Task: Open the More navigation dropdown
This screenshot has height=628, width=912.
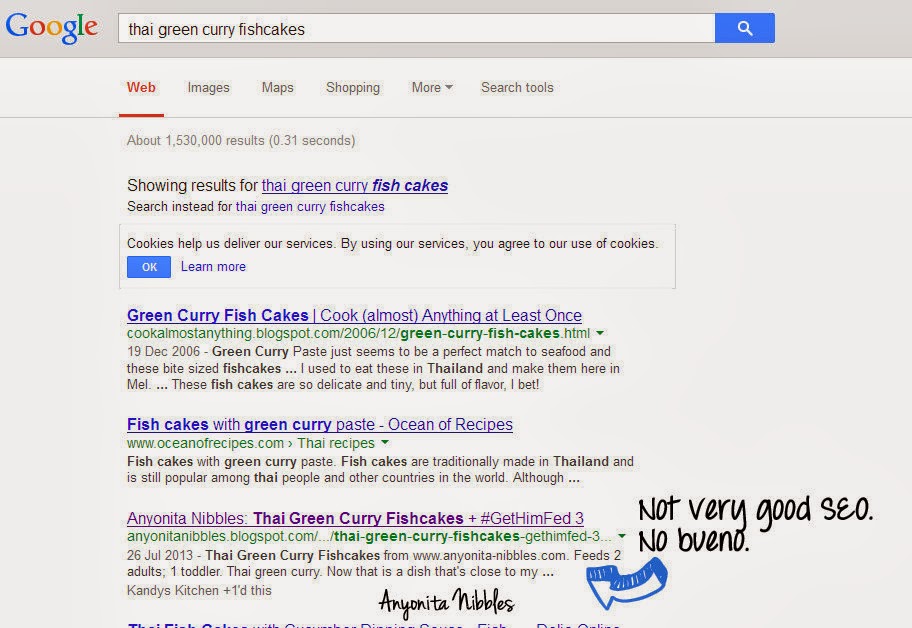Action: (431, 88)
